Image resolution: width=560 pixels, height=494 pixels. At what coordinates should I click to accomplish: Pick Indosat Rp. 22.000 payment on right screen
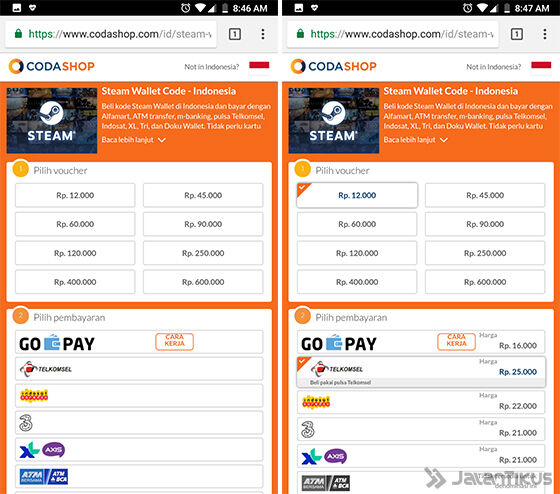(421, 403)
